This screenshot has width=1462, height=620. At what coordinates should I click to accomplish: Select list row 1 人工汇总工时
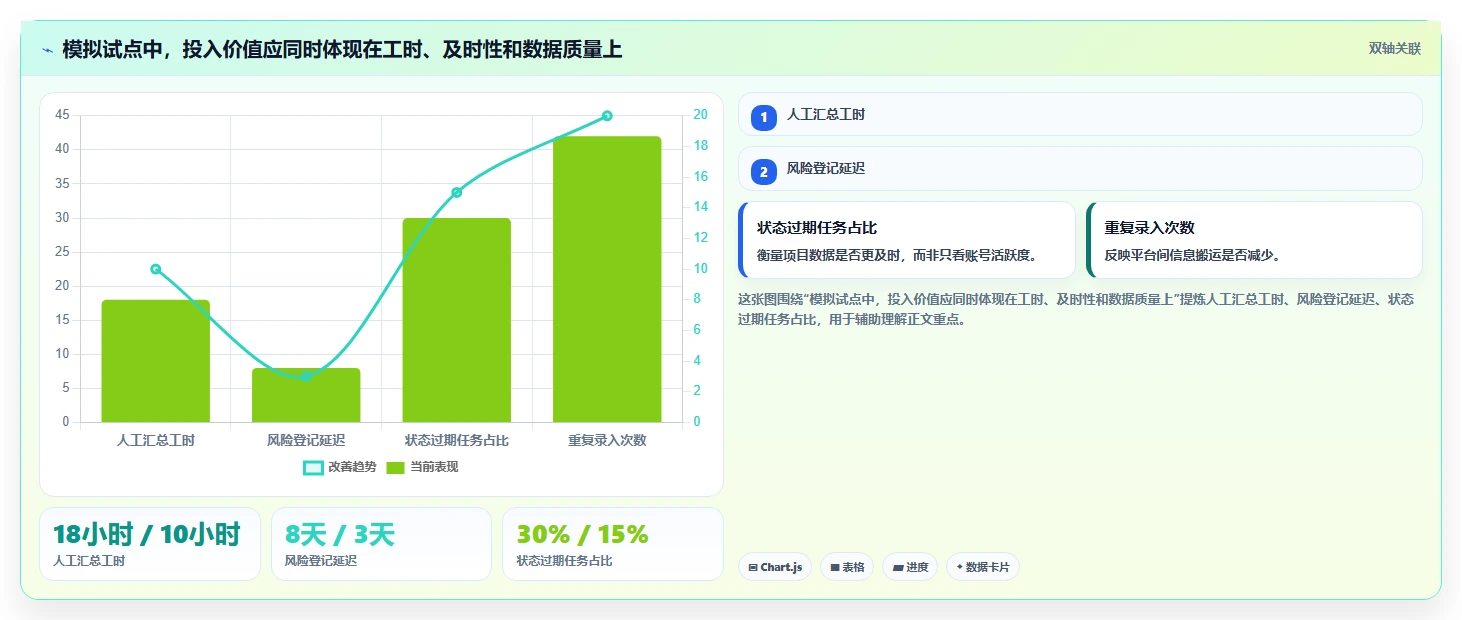[1080, 114]
